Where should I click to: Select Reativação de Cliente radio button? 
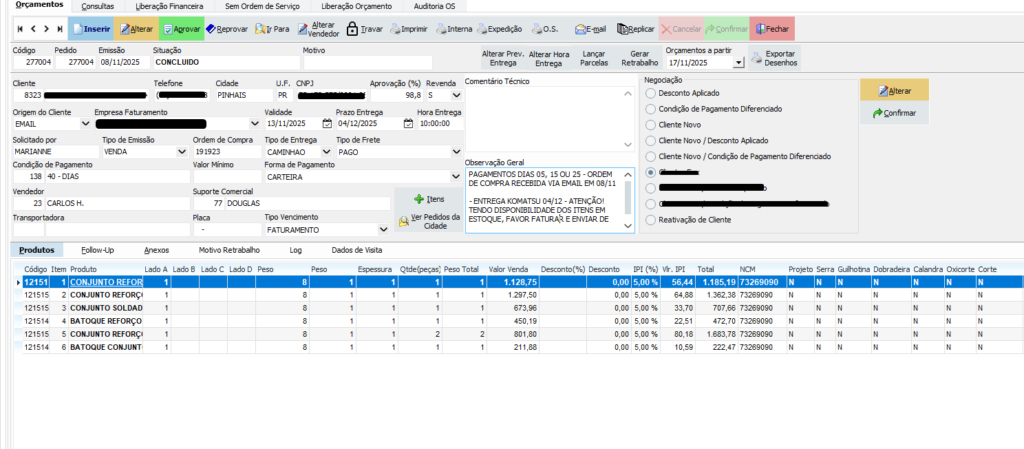(x=653, y=219)
